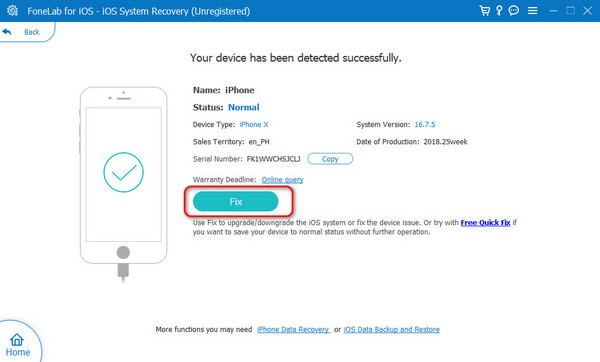Open the feedback chat bubble icon

(x=514, y=11)
